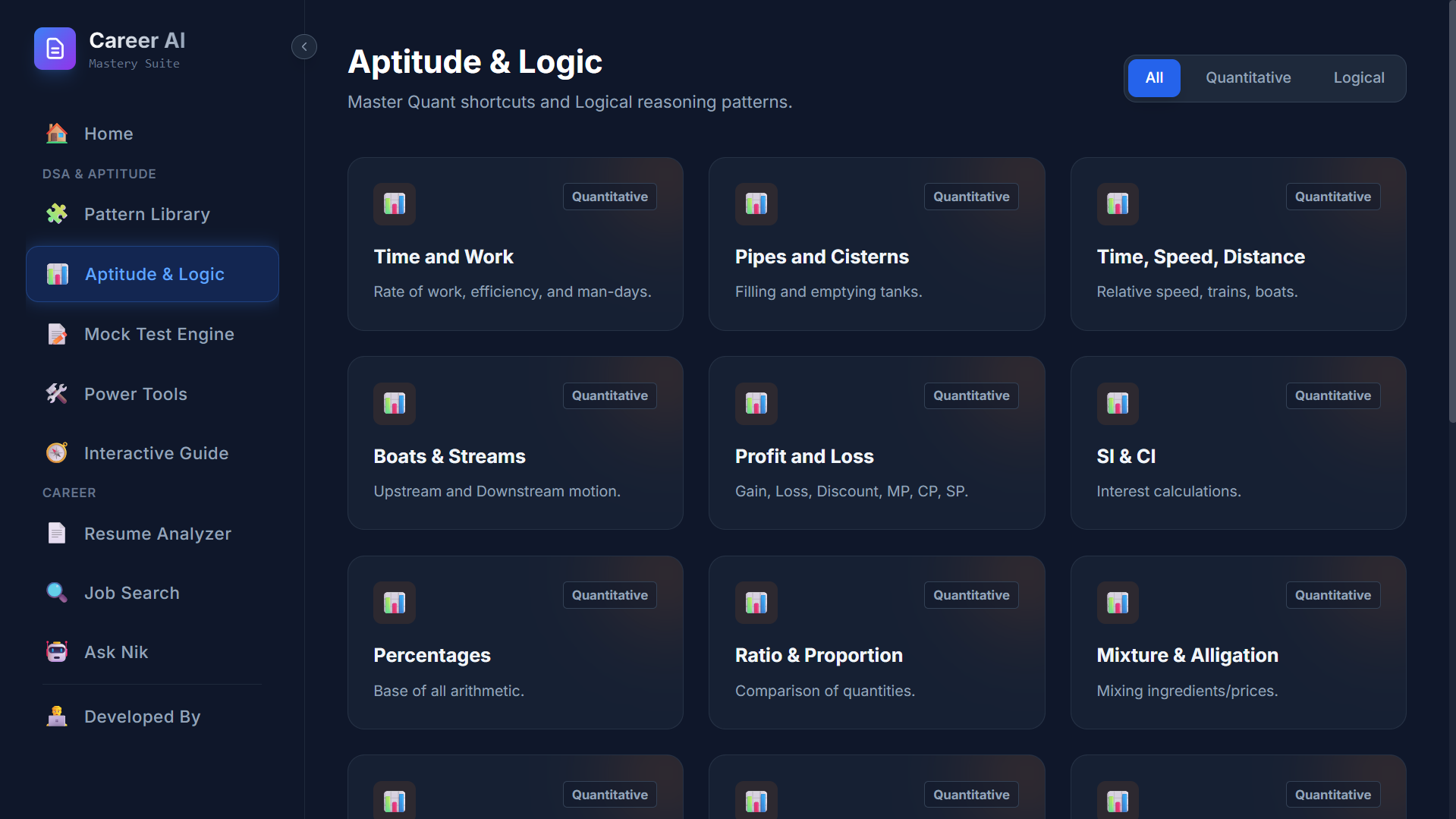This screenshot has height=819, width=1456.
Task: Select Developed By in the sidebar
Action: coord(142,716)
